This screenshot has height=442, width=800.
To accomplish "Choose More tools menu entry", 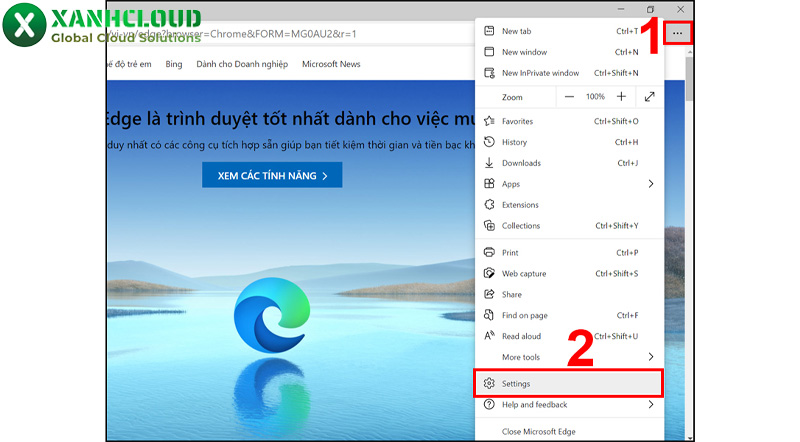I will point(569,357).
